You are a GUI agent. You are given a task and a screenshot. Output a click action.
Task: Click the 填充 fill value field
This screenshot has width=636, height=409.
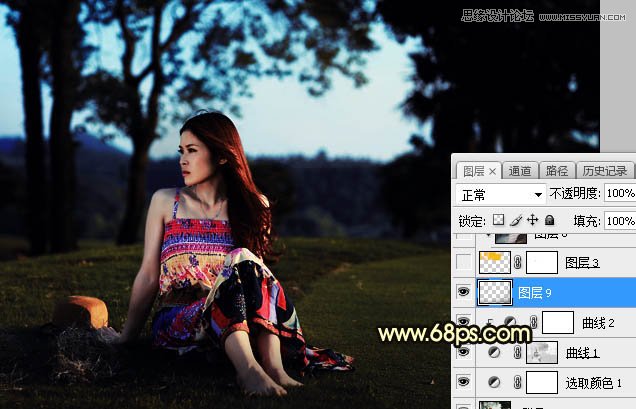click(619, 220)
